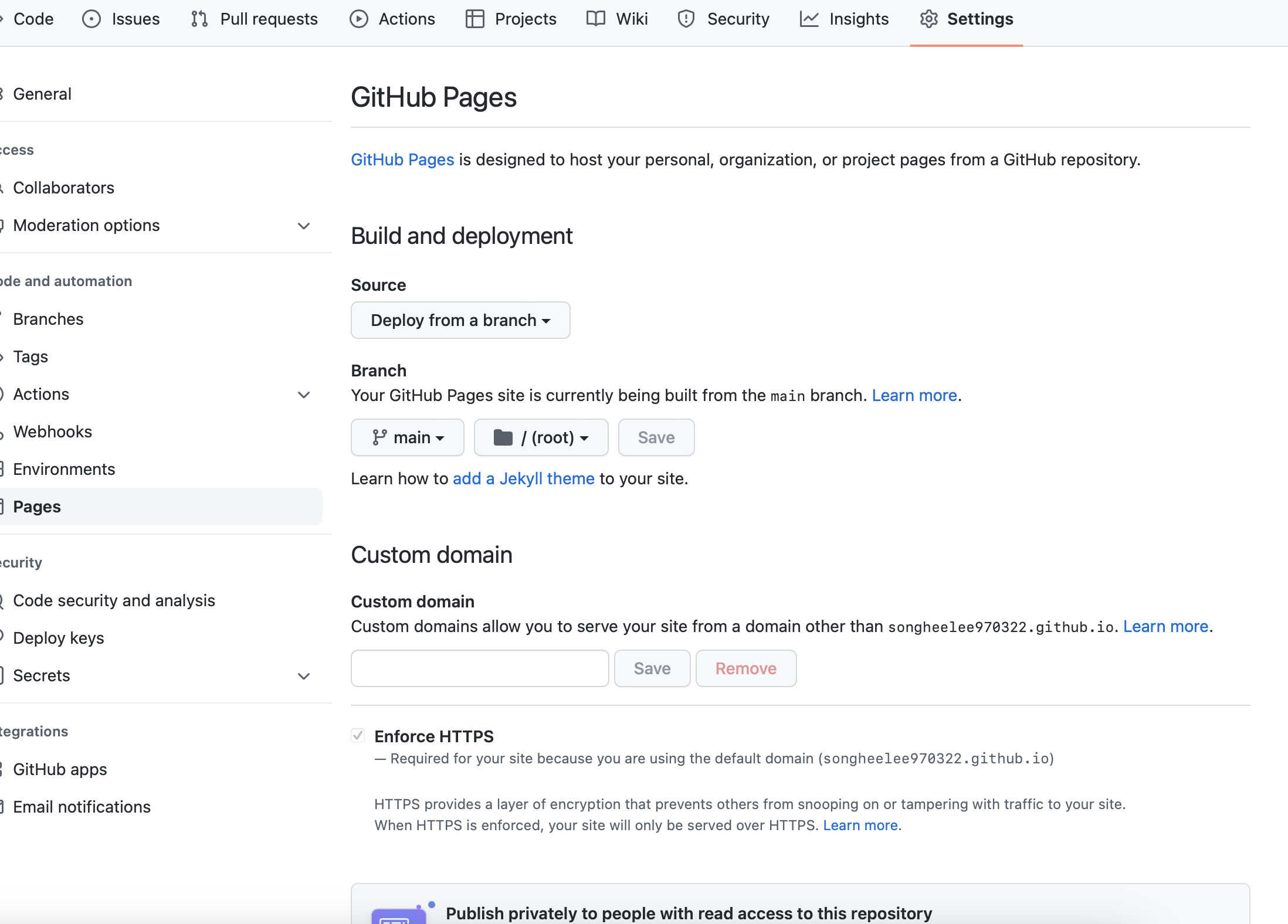Open GitHub apps settings
1288x924 pixels.
[x=161, y=769]
